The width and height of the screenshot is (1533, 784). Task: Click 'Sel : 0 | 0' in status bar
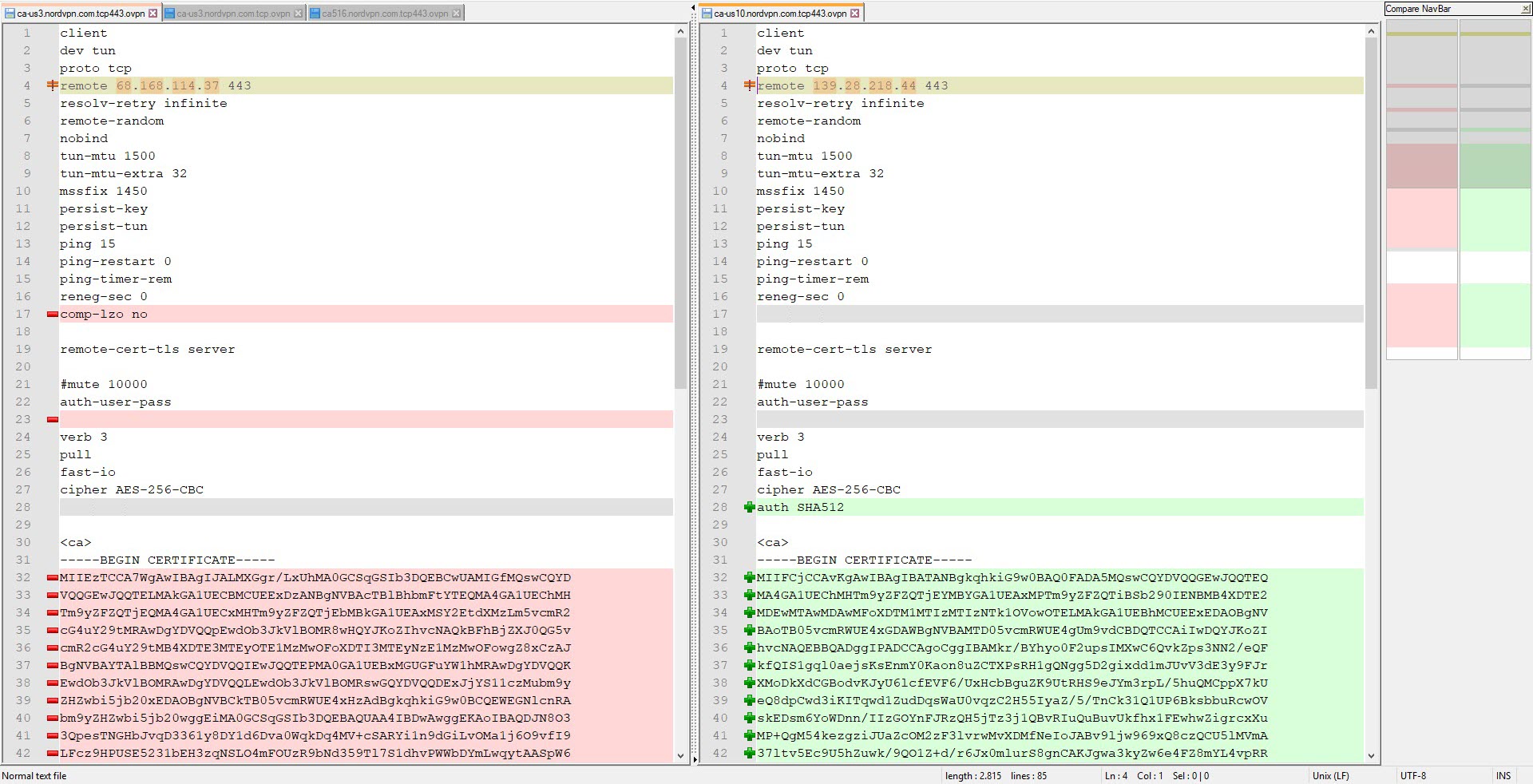(x=1191, y=776)
